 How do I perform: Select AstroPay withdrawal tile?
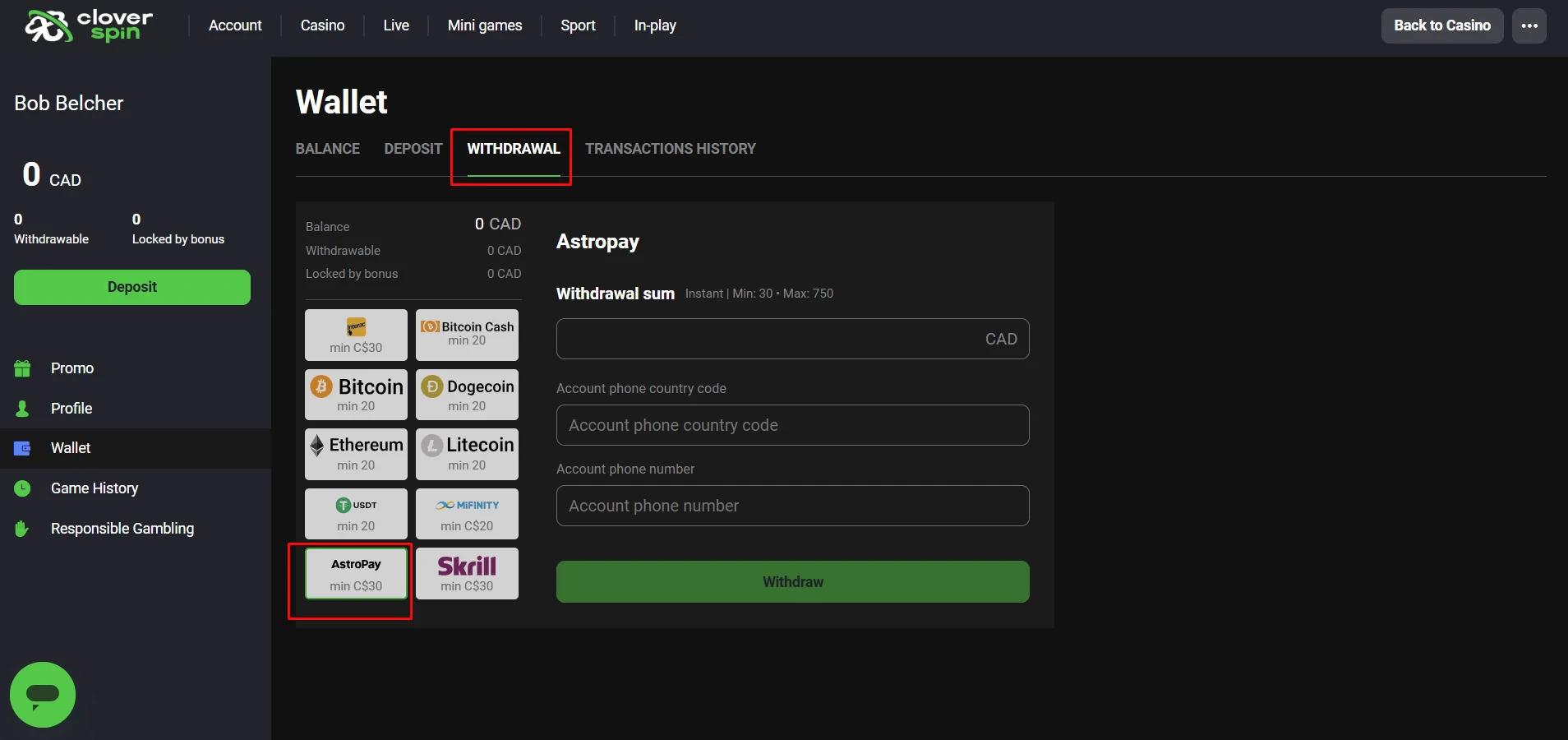tap(356, 573)
